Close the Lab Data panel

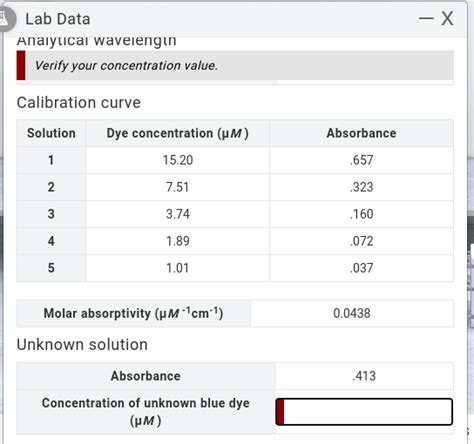[x=447, y=18]
